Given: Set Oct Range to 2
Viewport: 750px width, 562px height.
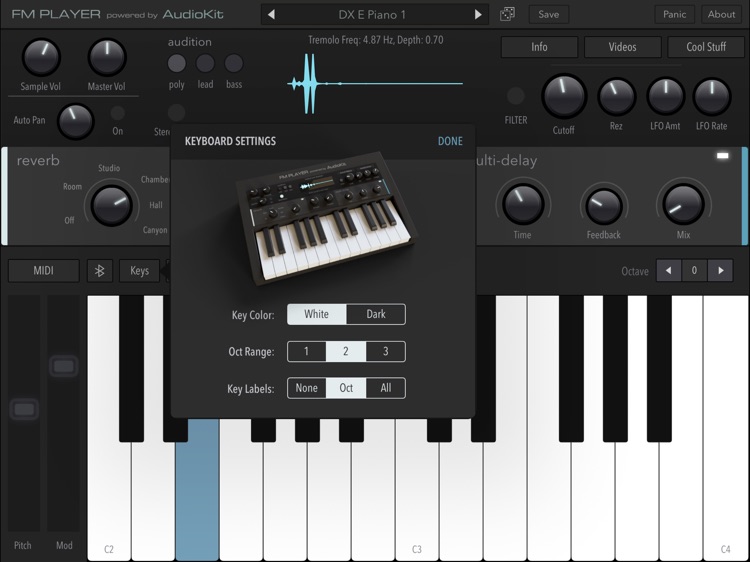Looking at the screenshot, I should click(x=346, y=352).
